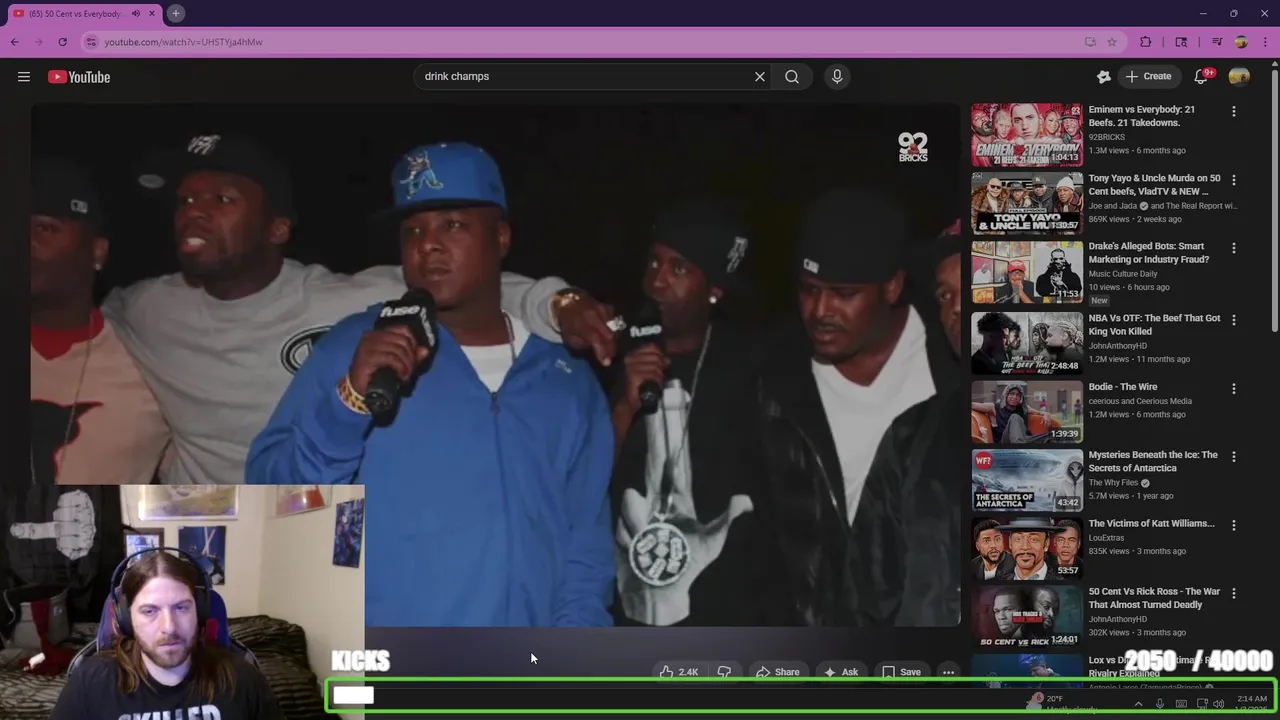The height and width of the screenshot is (720, 1280).
Task: Open 50 Cent Vs Rick Ross video
Action: [x=1154, y=598]
